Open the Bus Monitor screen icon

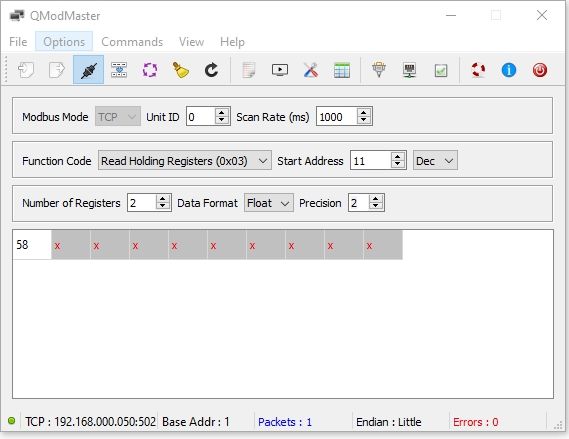(280, 70)
